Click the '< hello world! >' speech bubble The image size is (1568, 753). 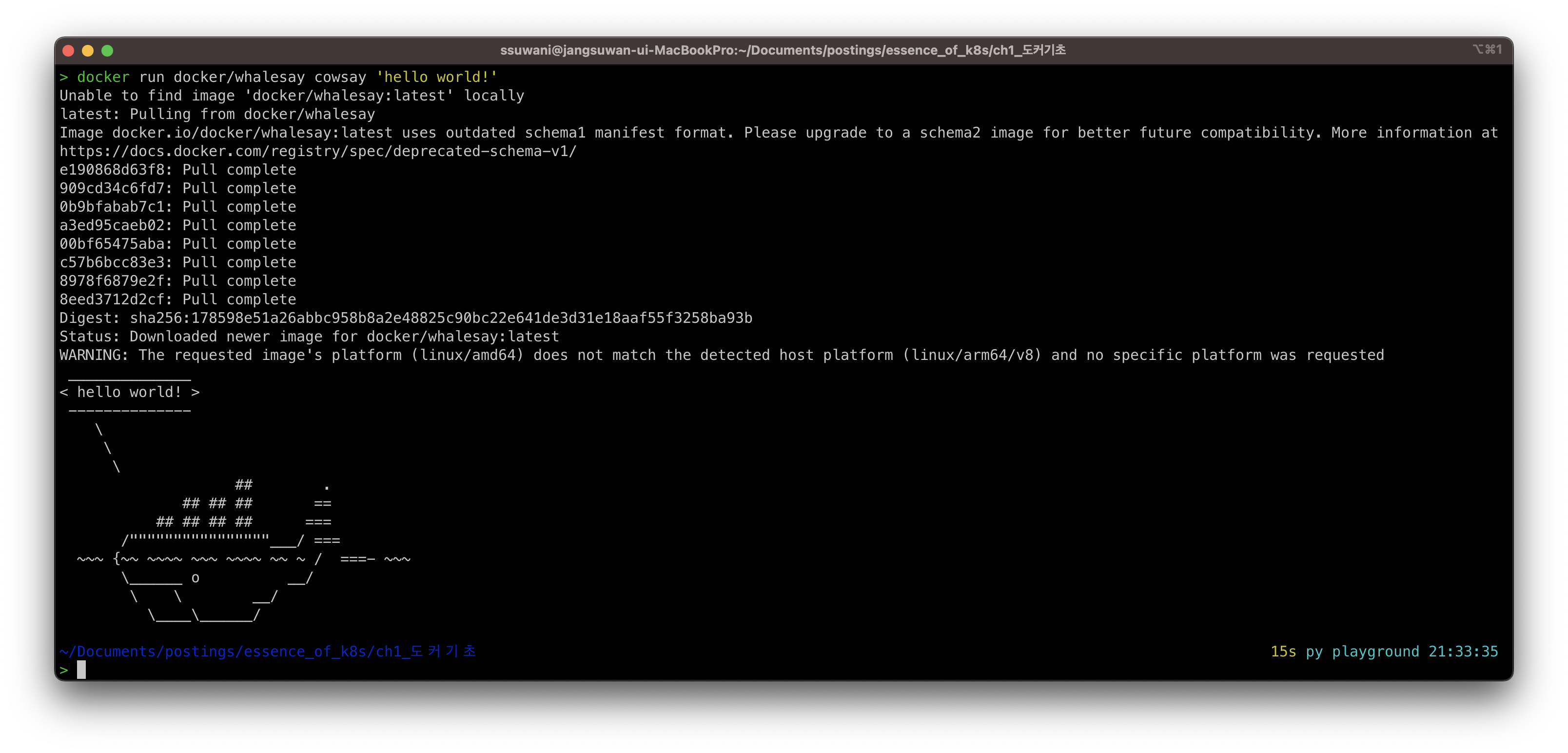[x=130, y=393]
